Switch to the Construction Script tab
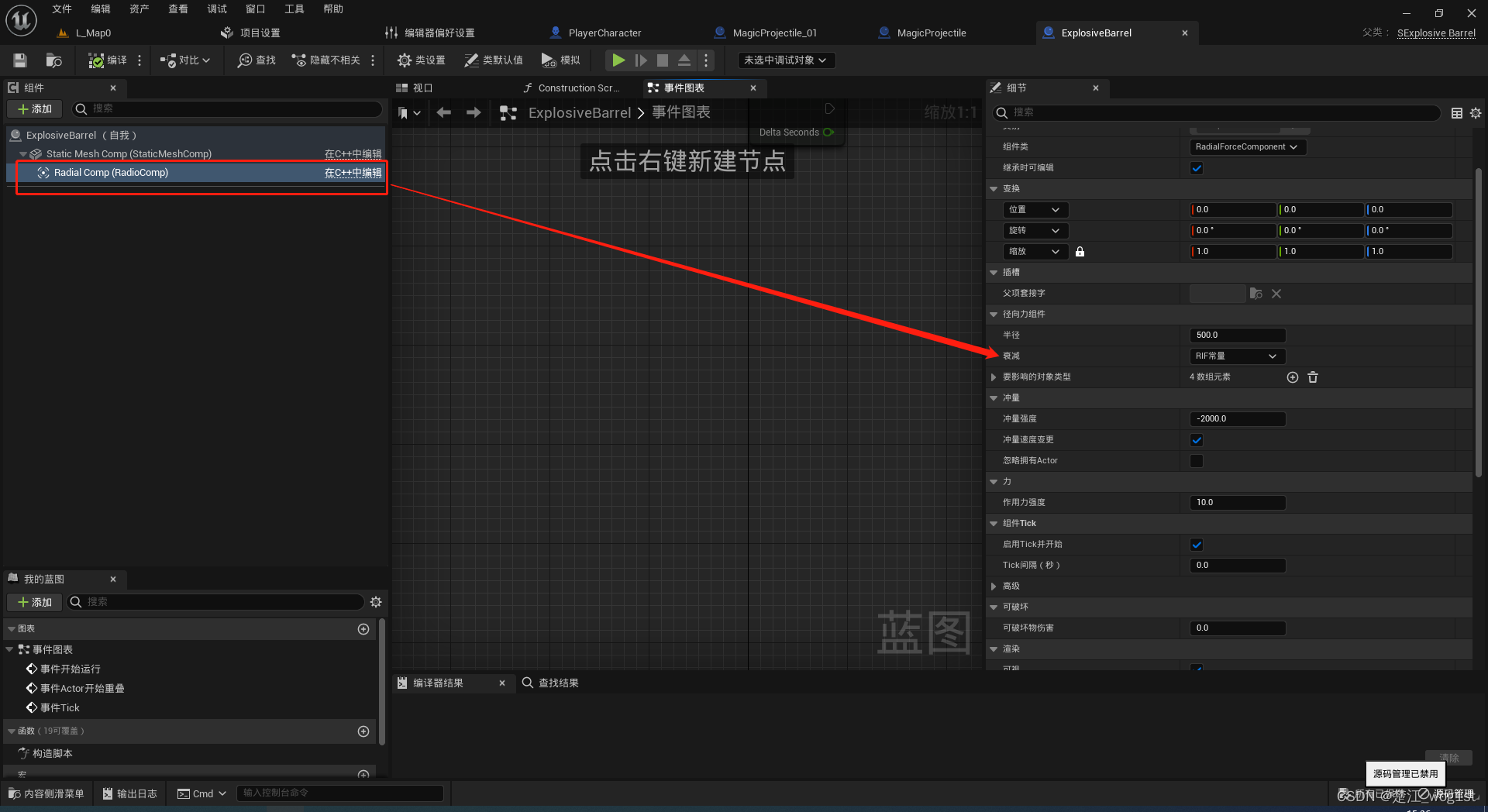1488x812 pixels. click(x=579, y=88)
